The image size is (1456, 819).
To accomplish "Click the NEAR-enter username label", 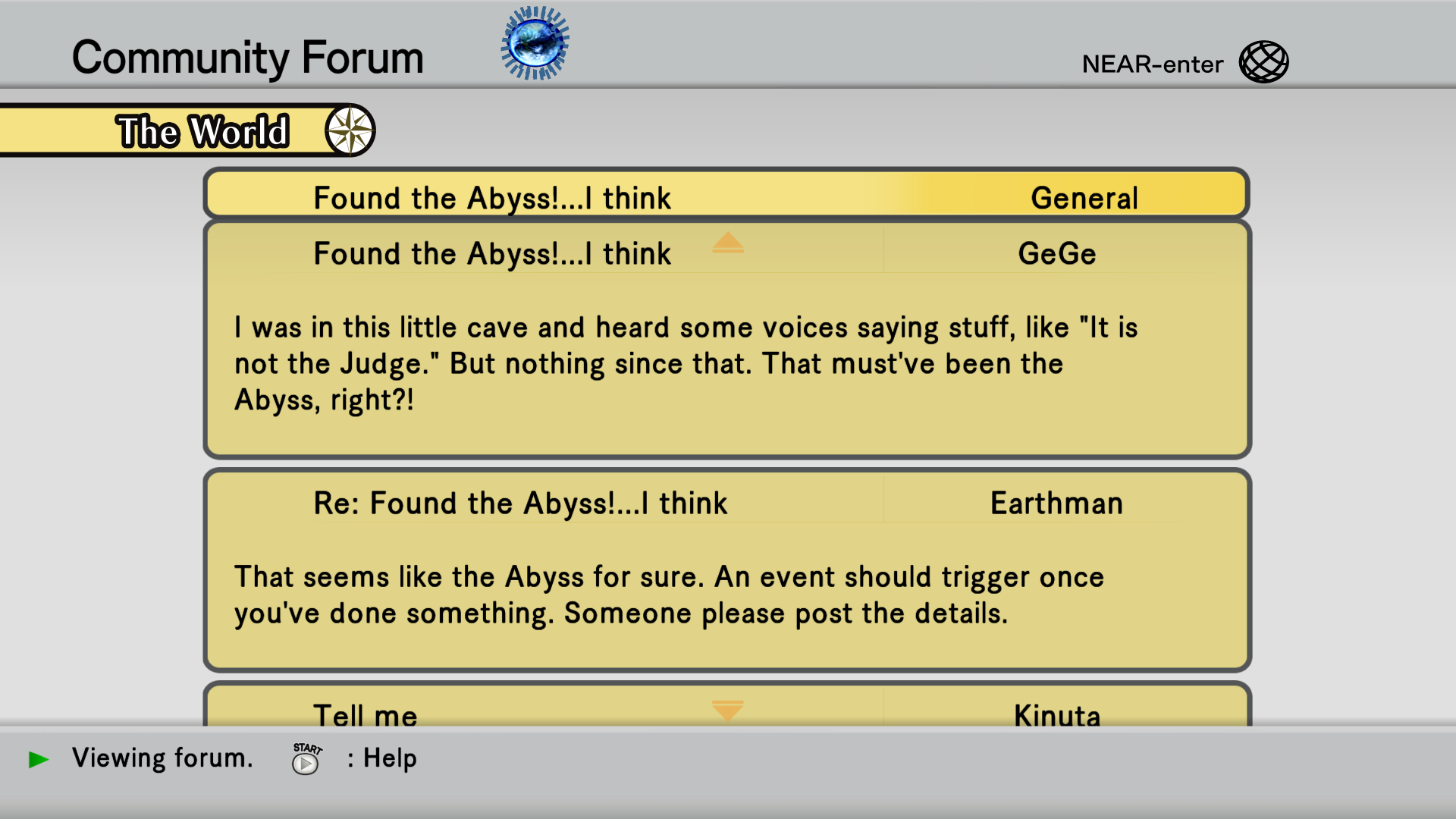I will pyautogui.click(x=1152, y=64).
